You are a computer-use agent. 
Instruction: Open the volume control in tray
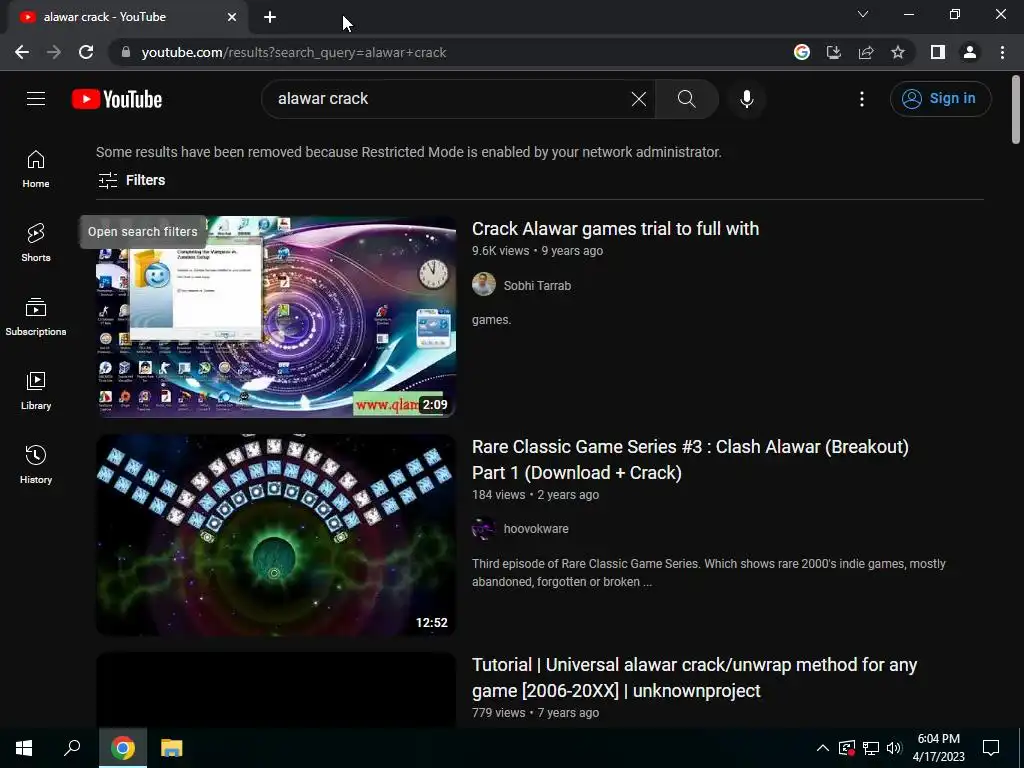(x=894, y=748)
